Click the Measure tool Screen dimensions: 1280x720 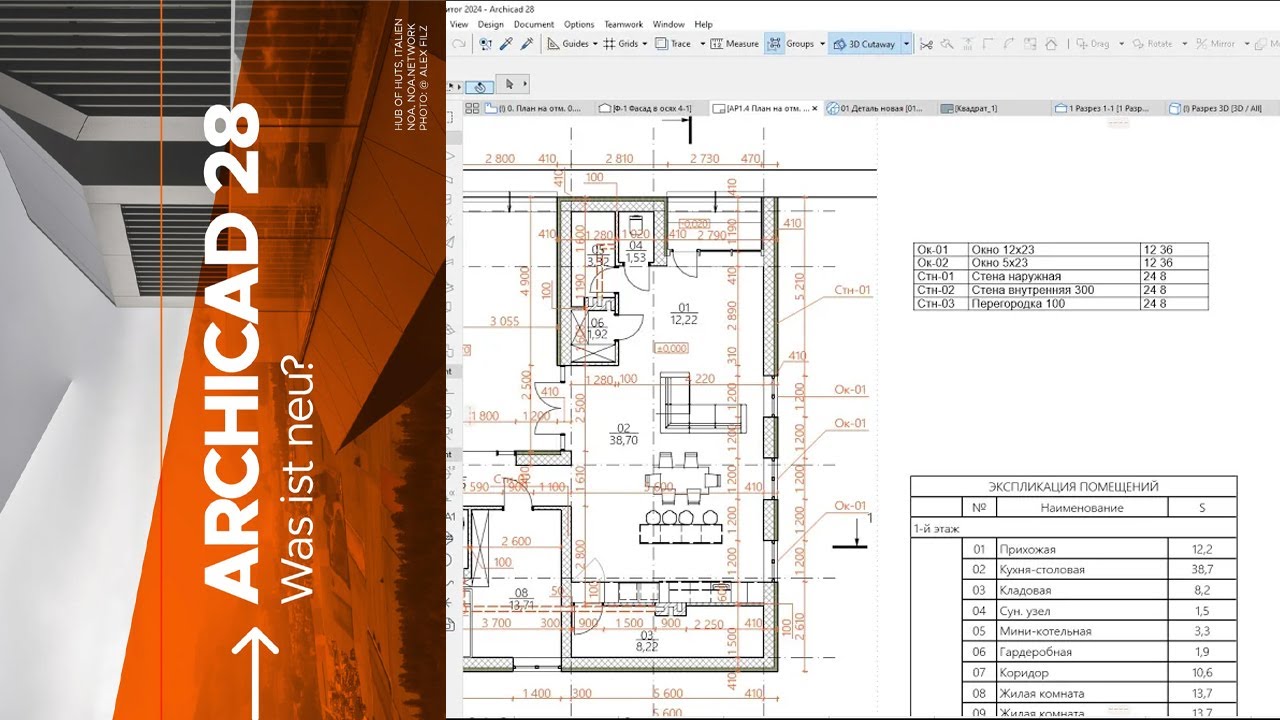point(734,44)
